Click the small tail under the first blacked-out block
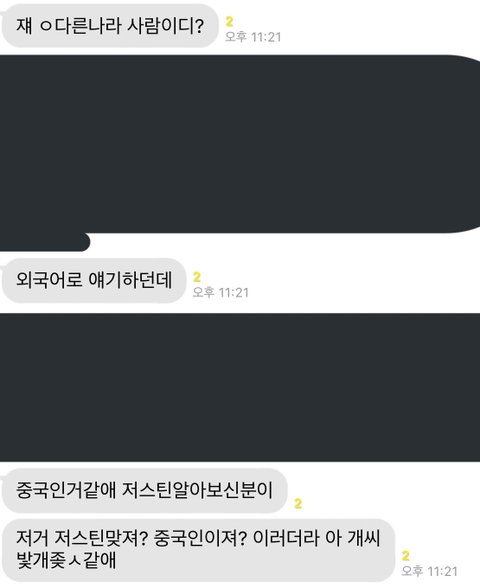The width and height of the screenshot is (480, 588). (x=45, y=242)
